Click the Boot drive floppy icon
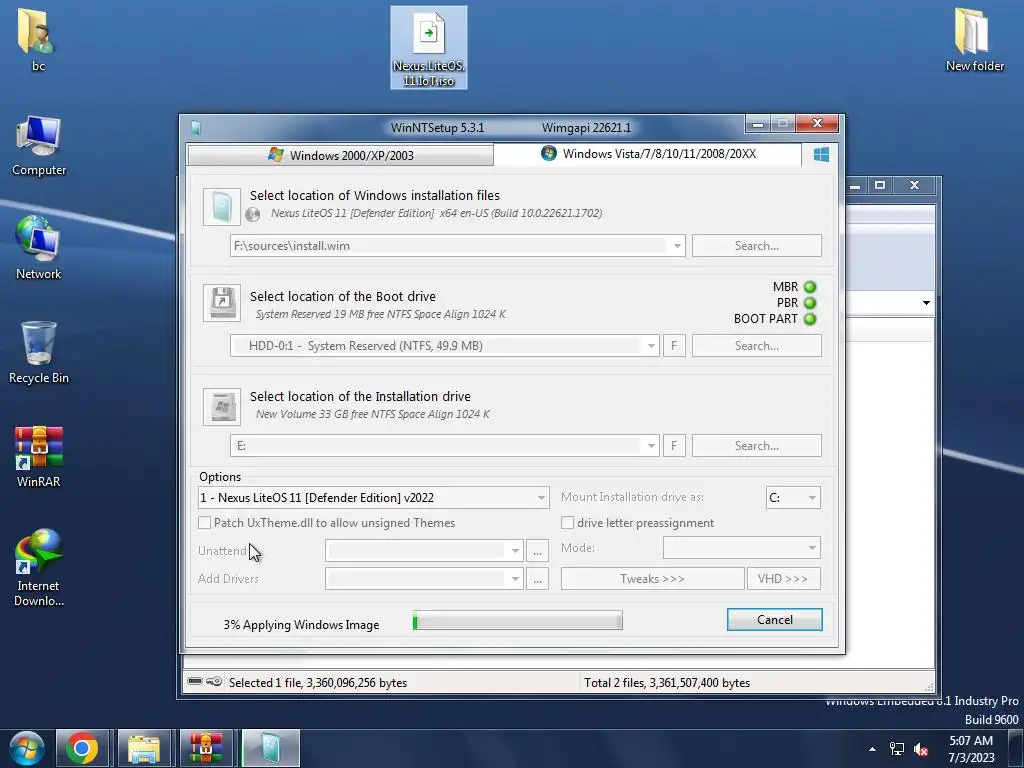 (221, 302)
